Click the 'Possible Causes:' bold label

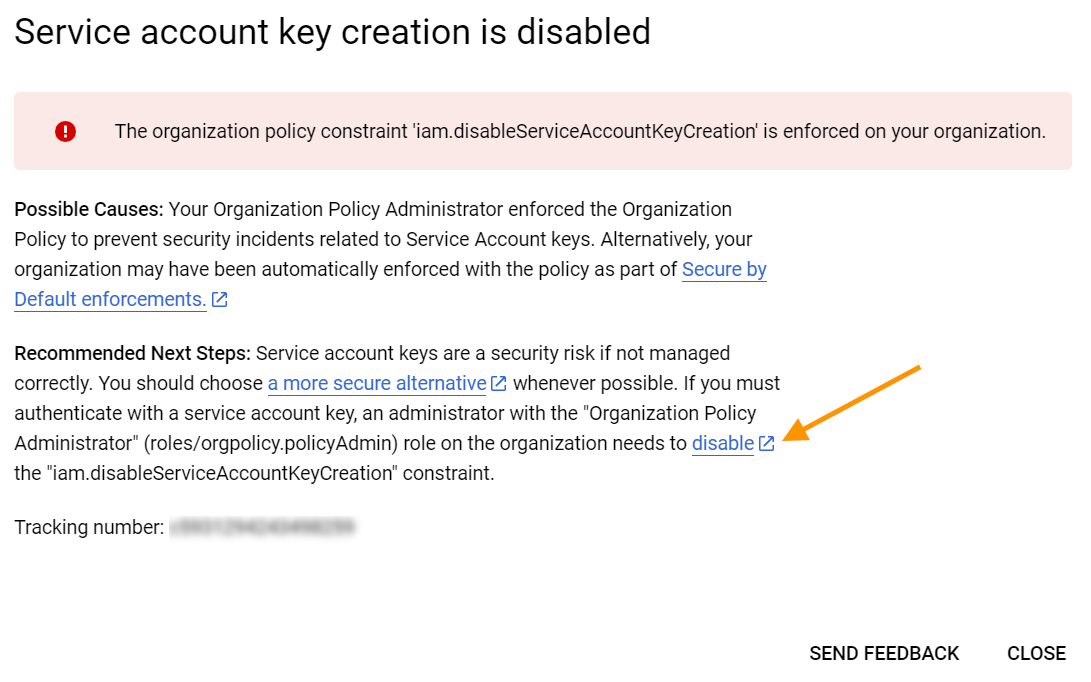click(89, 209)
